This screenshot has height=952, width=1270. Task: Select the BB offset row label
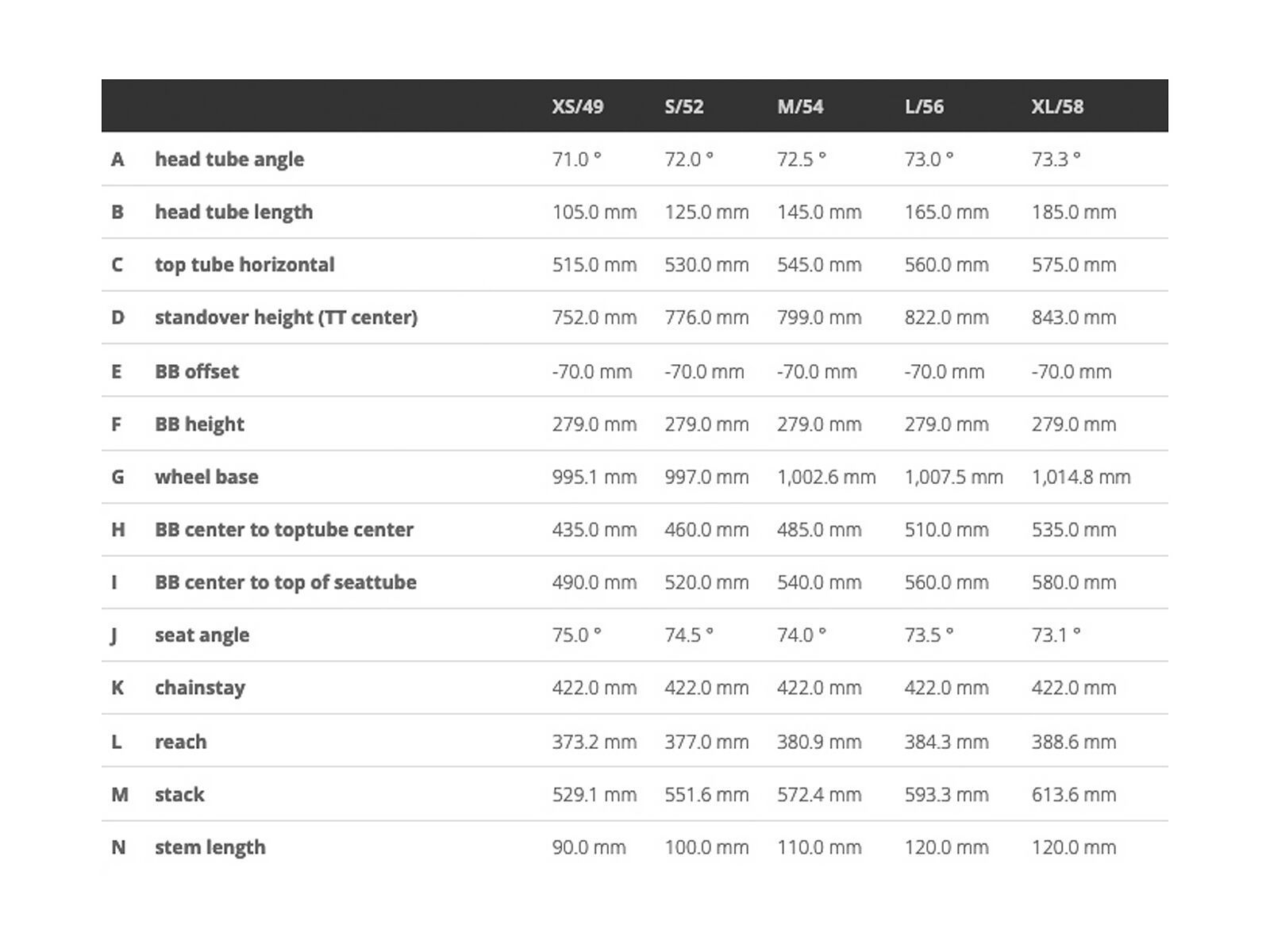(196, 371)
